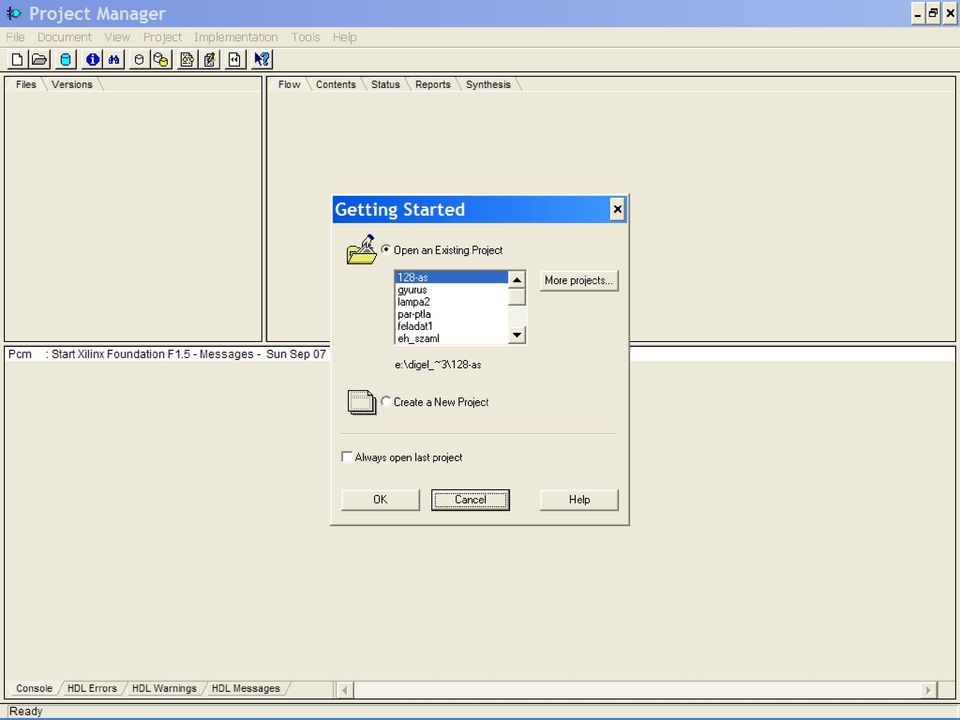
Task: Click the Cancel button
Action: pyautogui.click(x=470, y=500)
